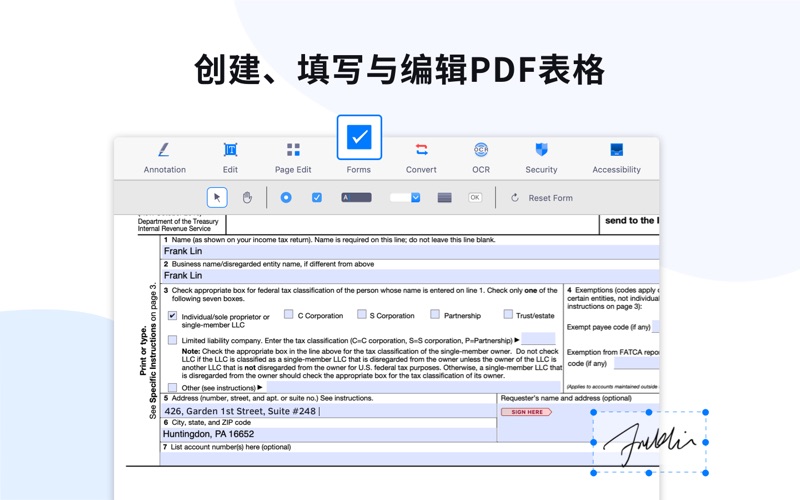Viewport: 800px width, 500px height.
Task: Insert a list box form field
Action: point(444,197)
